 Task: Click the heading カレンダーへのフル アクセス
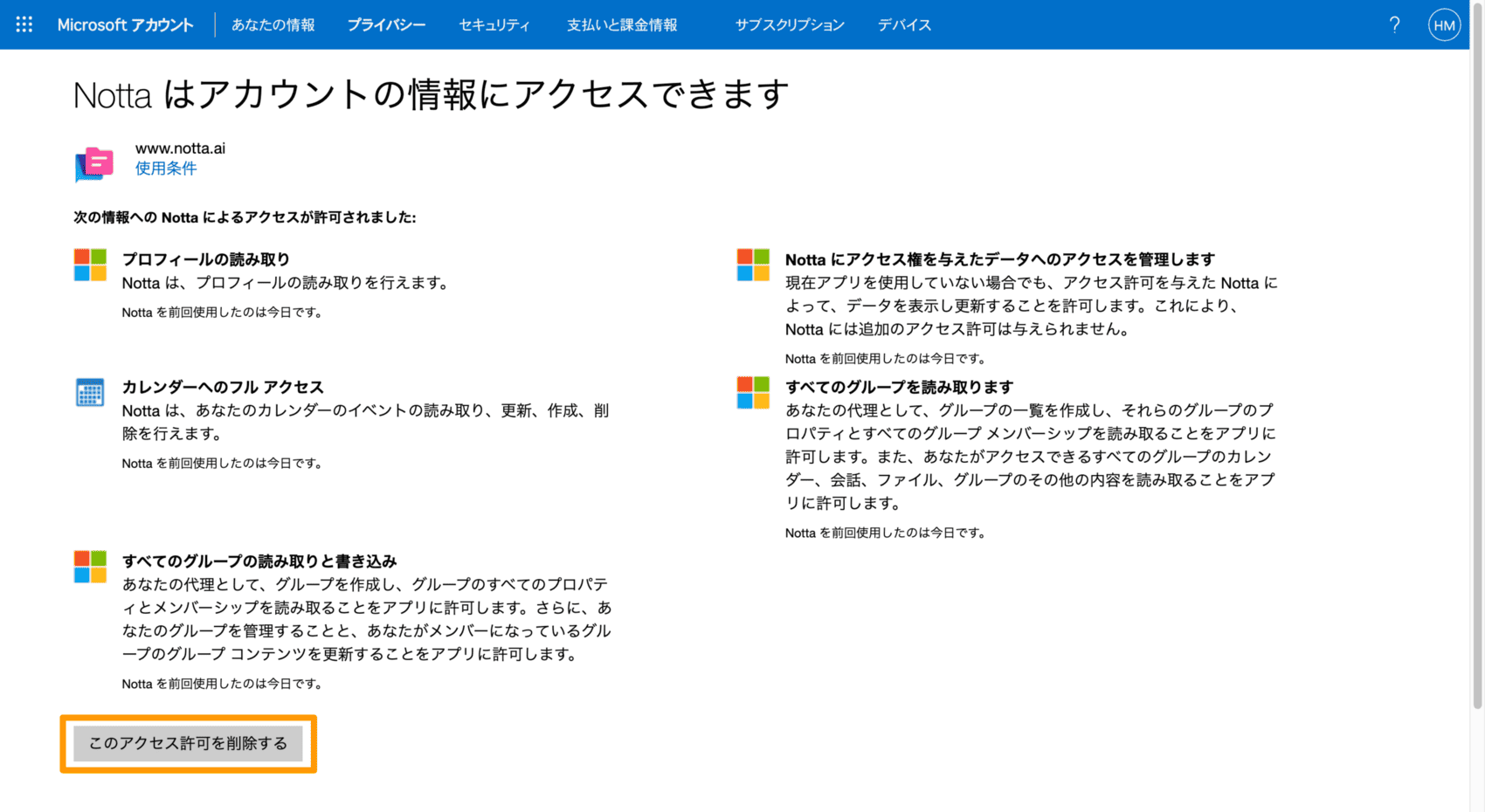[x=223, y=387]
